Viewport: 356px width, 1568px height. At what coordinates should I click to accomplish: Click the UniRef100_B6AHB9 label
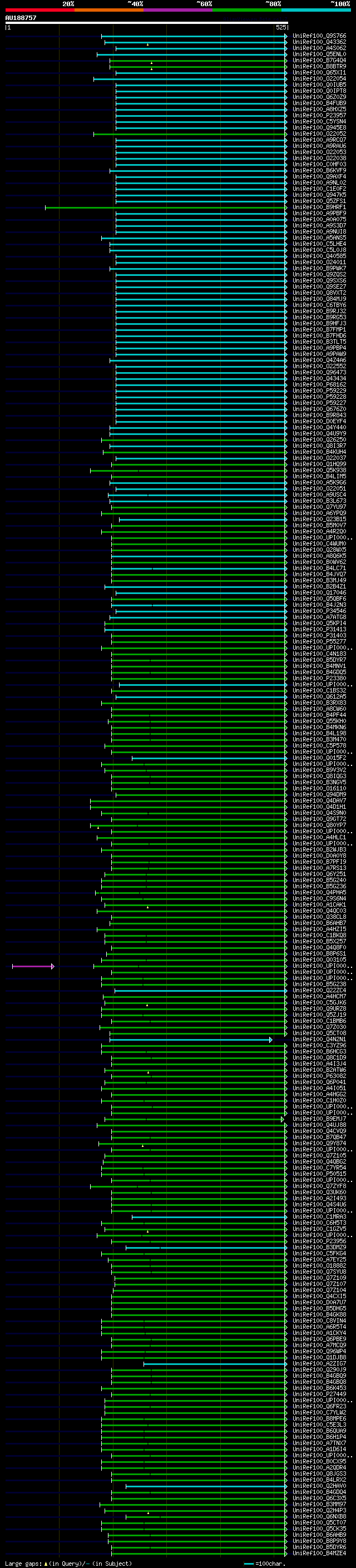click(319, 1535)
